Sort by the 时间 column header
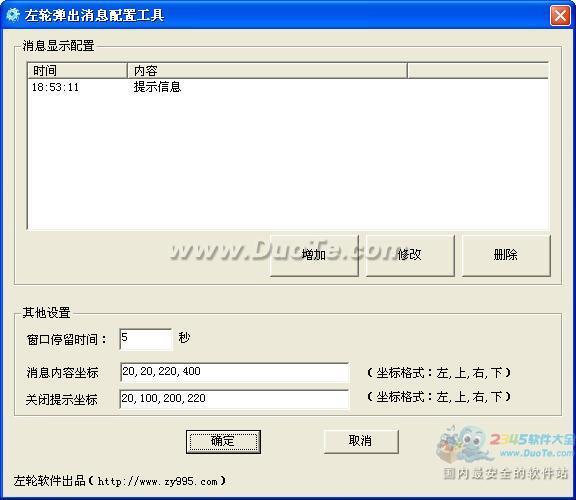This screenshot has width=576, height=500. [78, 70]
